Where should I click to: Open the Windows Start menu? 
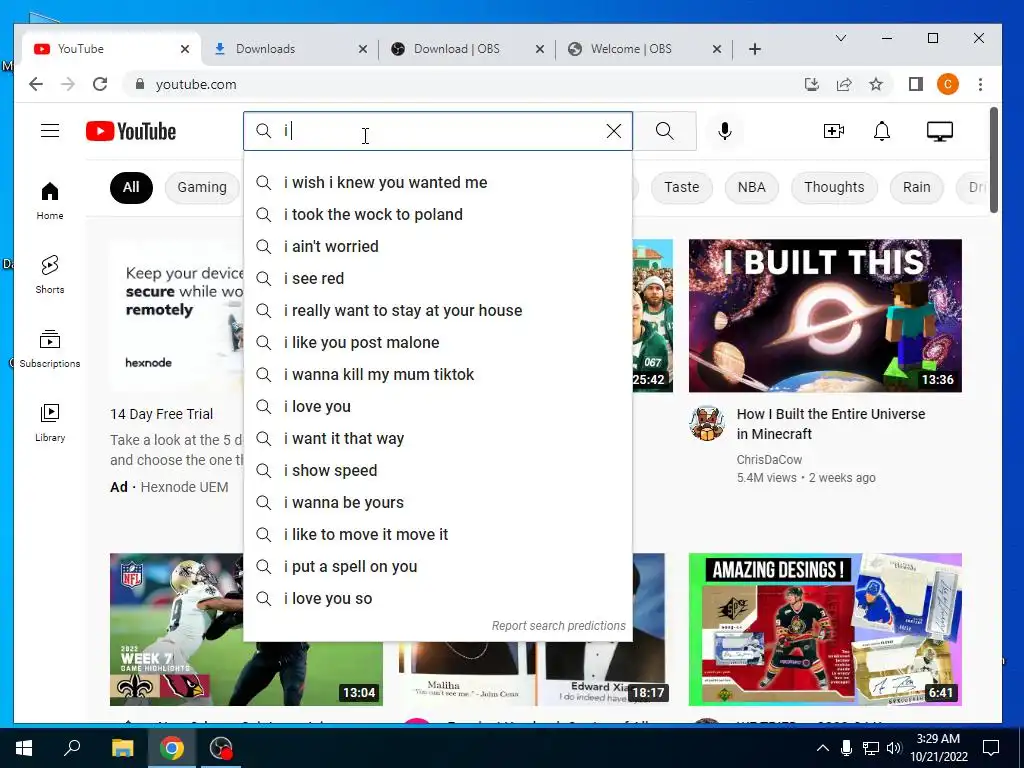pos(24,748)
